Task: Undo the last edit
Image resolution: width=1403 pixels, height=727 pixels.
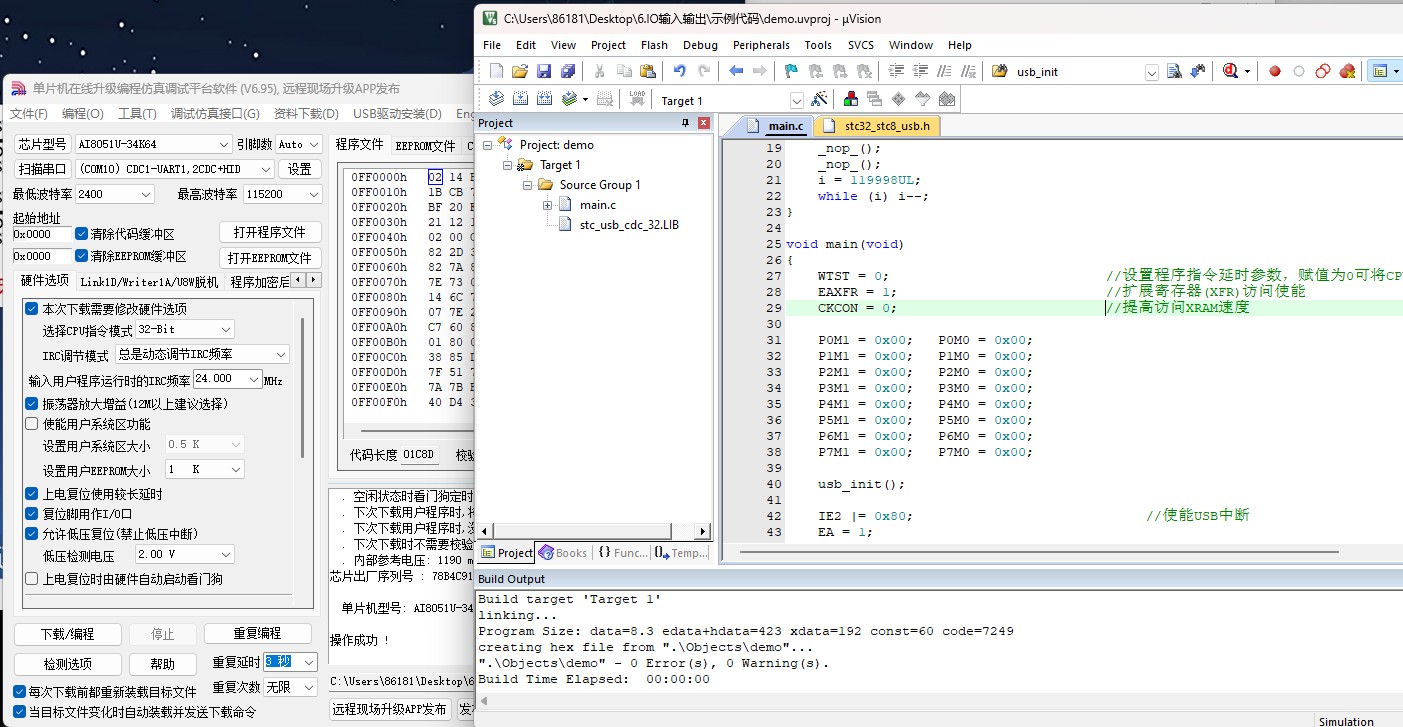Action: pos(680,71)
